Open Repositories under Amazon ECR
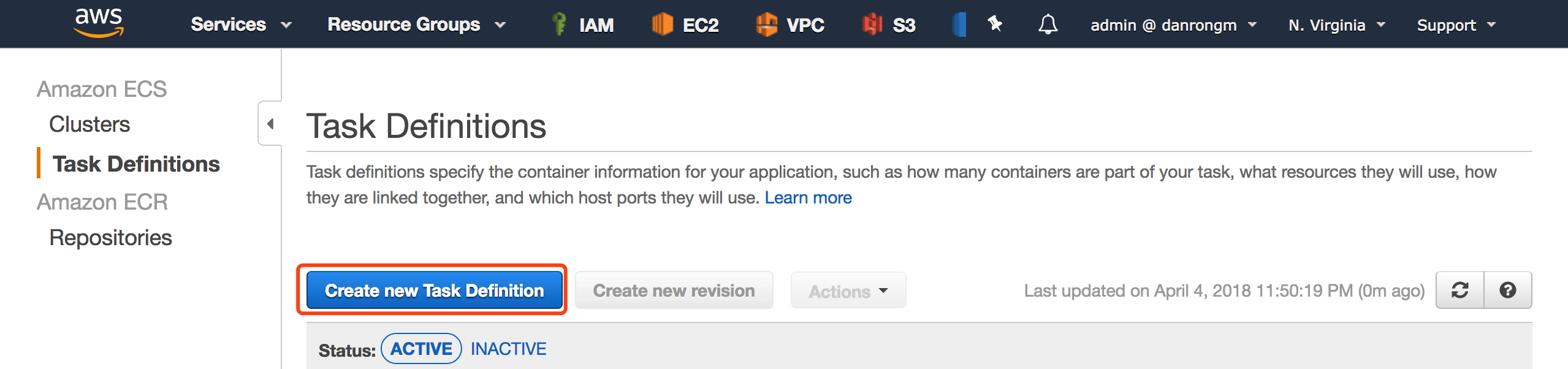Image resolution: width=1568 pixels, height=369 pixels. tap(110, 238)
